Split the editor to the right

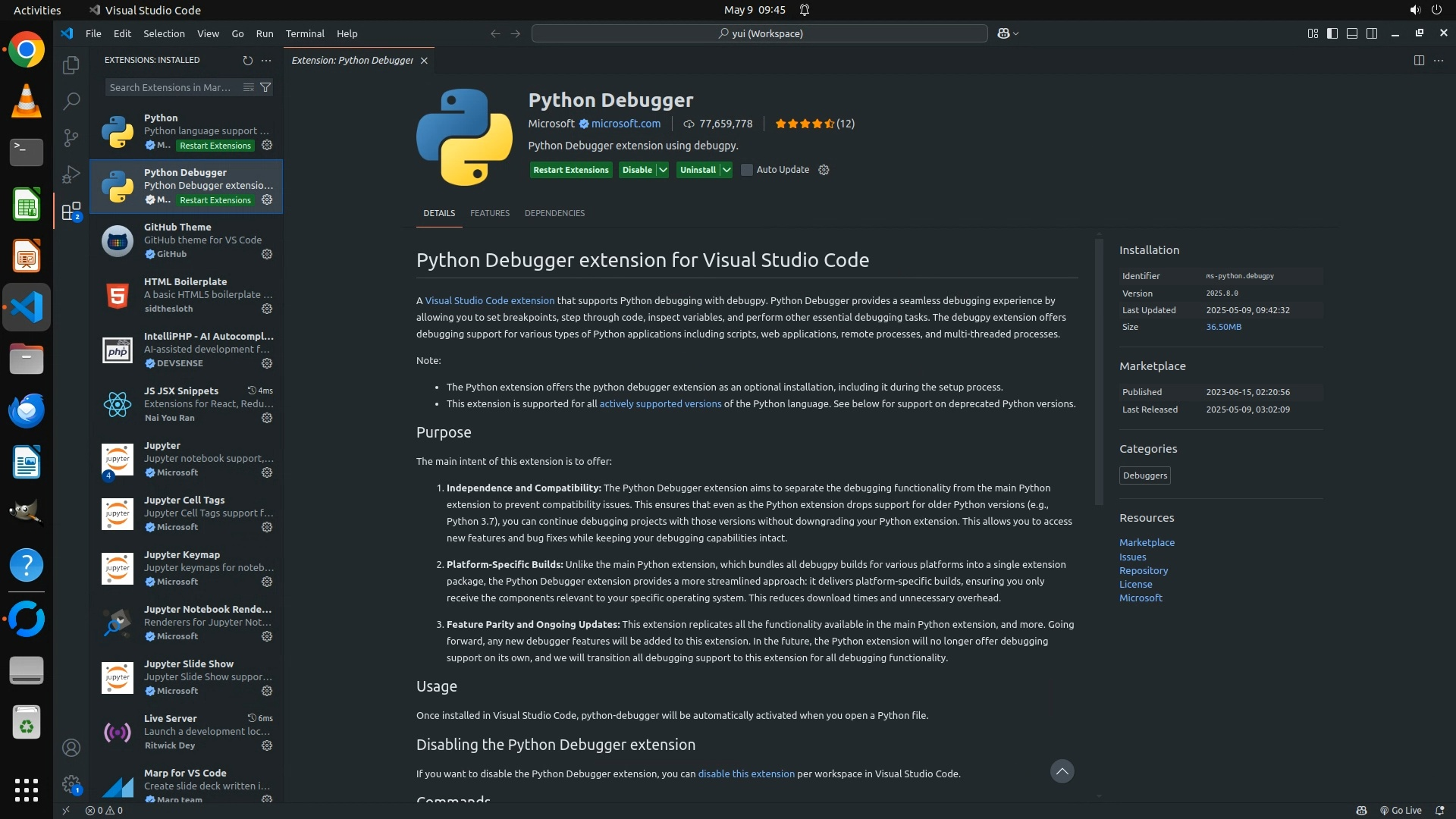1419,60
